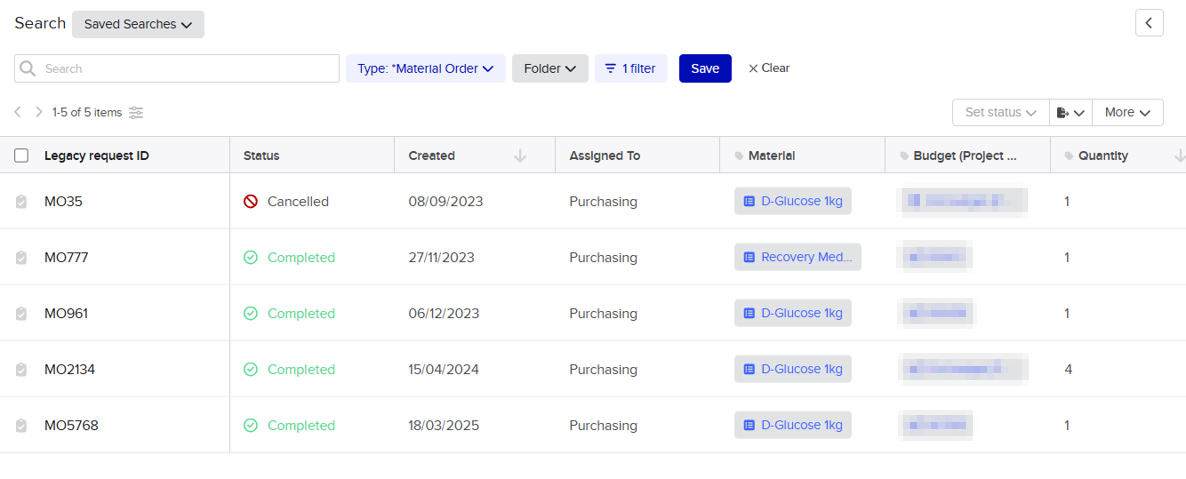The width and height of the screenshot is (1186, 479).
Task: Open the Set status menu
Action: point(1000,113)
